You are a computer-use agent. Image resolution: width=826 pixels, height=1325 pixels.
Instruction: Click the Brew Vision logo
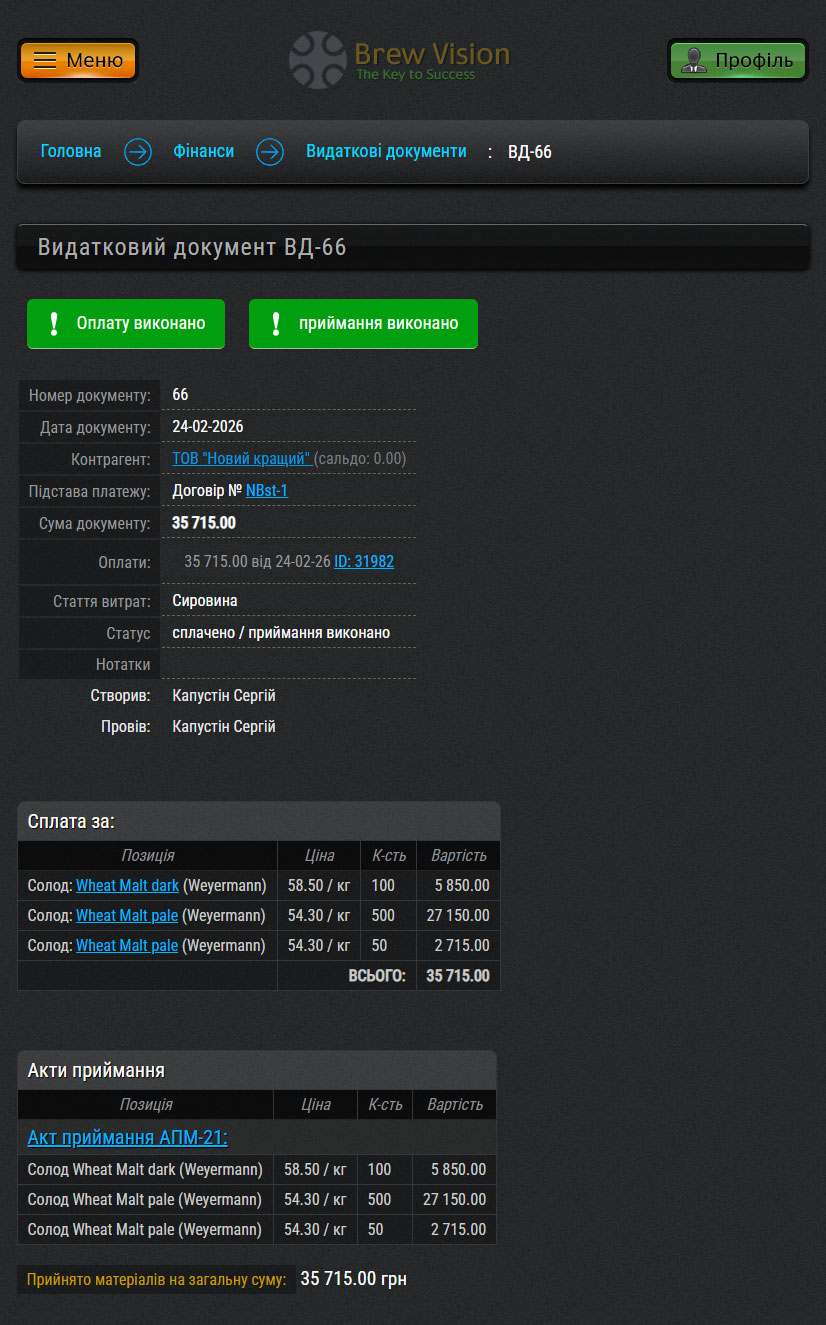click(400, 60)
